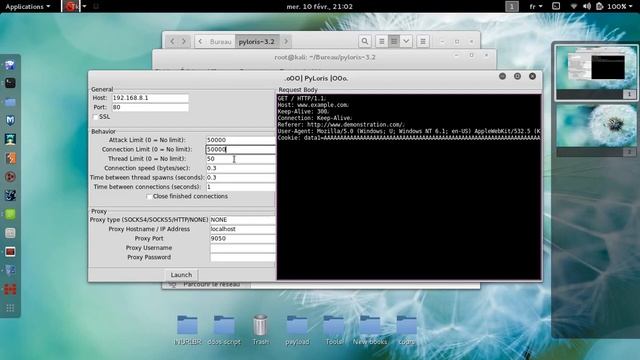The width and height of the screenshot is (640, 360).
Task: Open the cours desktop folder
Action: pyautogui.click(x=407, y=330)
